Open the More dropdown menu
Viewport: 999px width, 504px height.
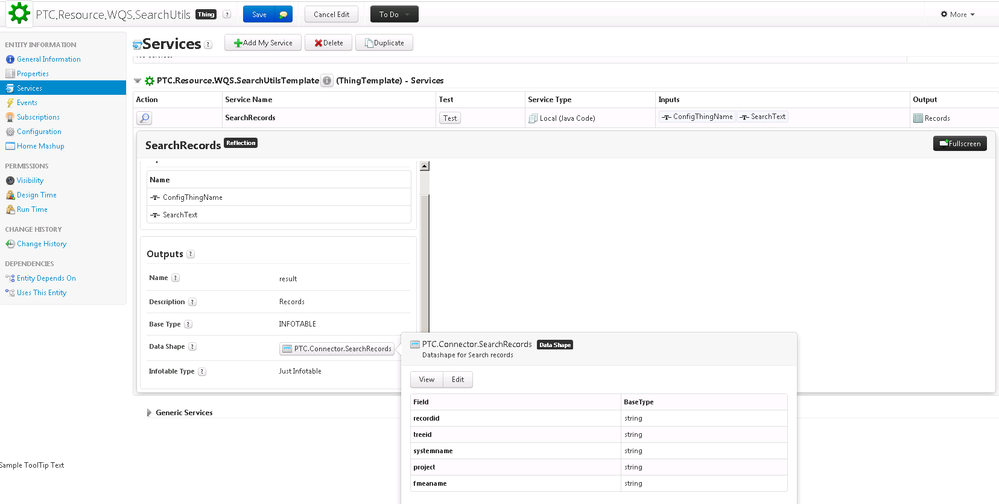[957, 15]
